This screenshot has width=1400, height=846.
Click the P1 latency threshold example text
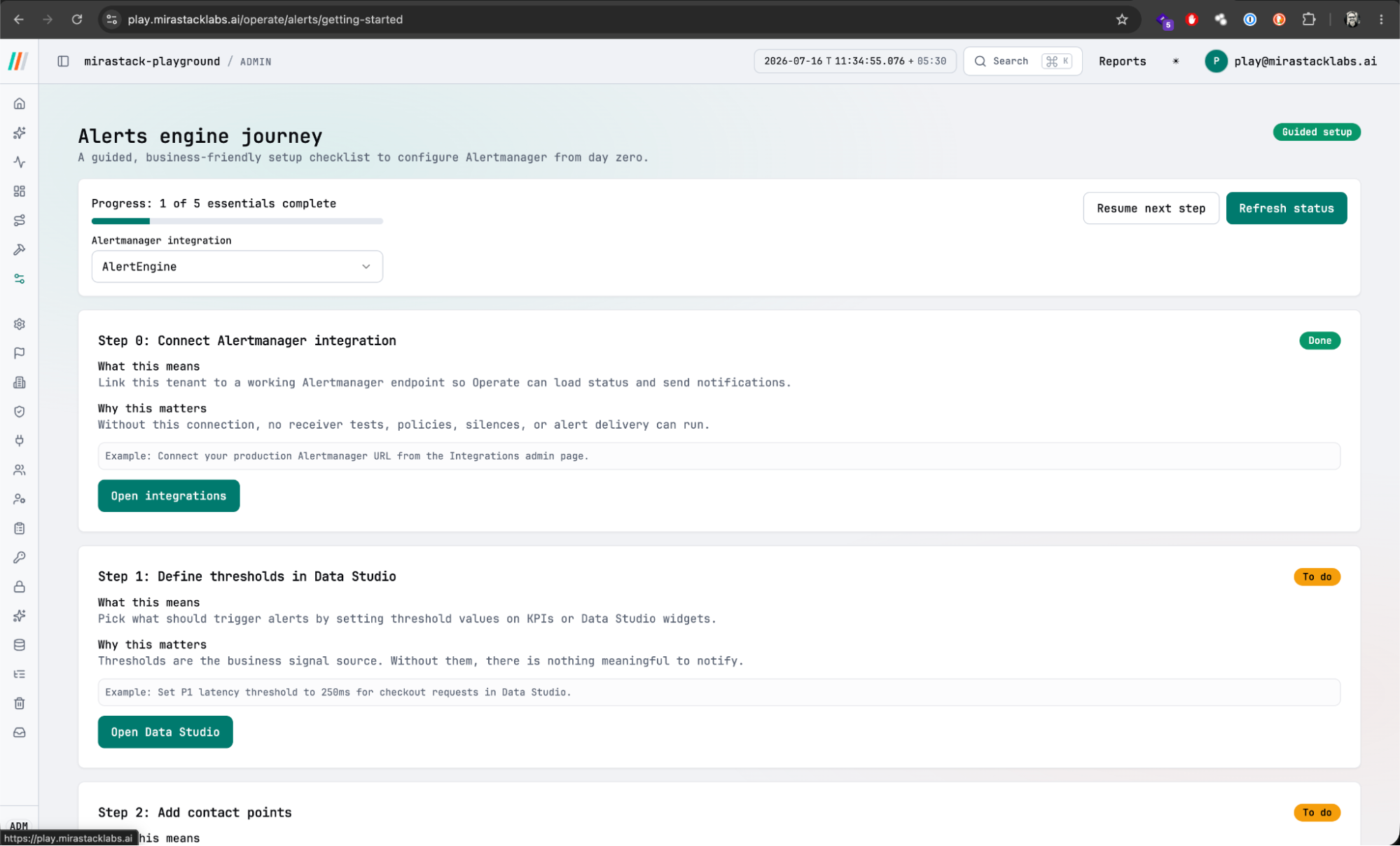[x=338, y=693]
